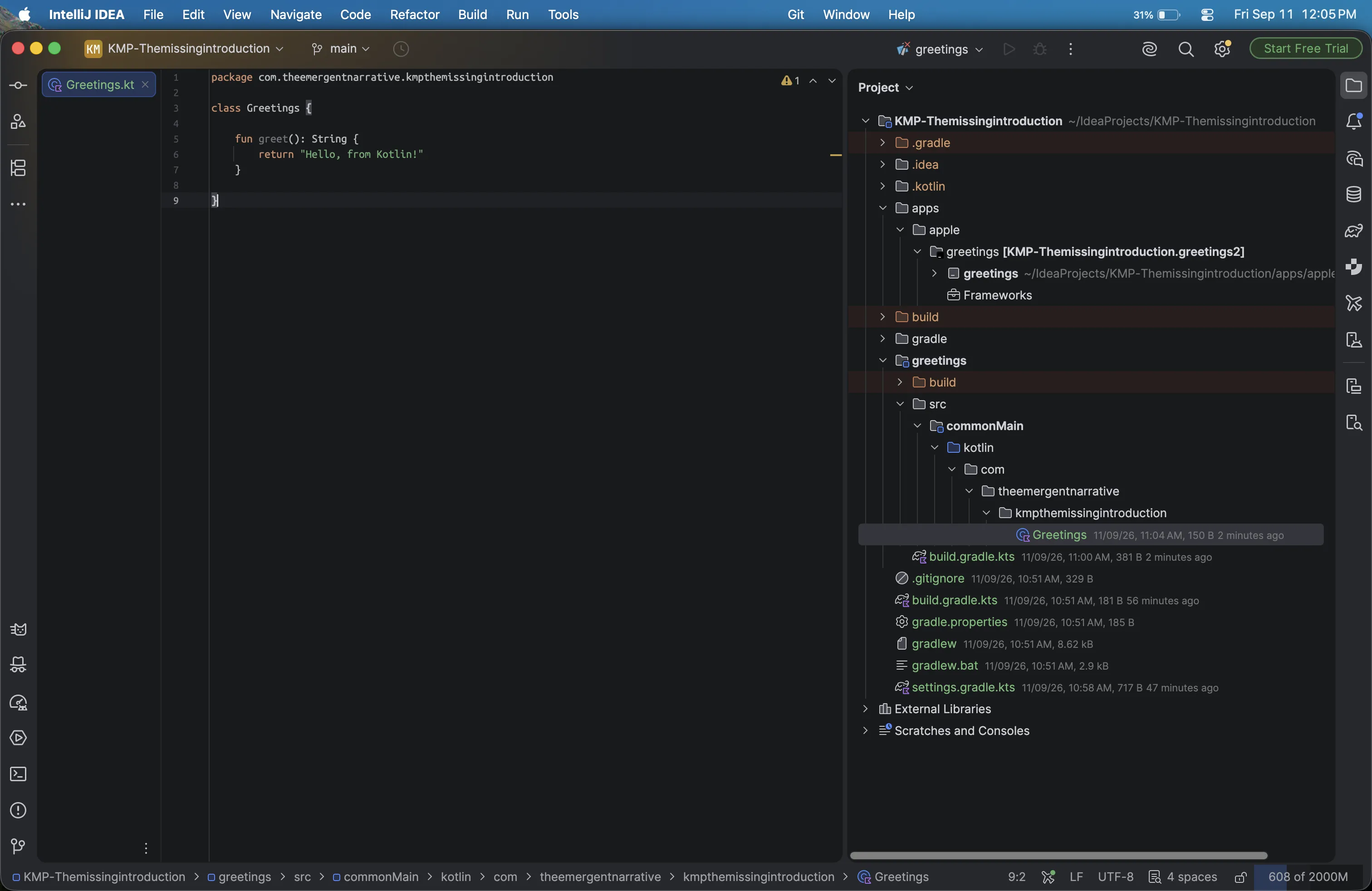Open the Navigate menu
Image resolution: width=1372 pixels, height=891 pixels.
(x=296, y=15)
